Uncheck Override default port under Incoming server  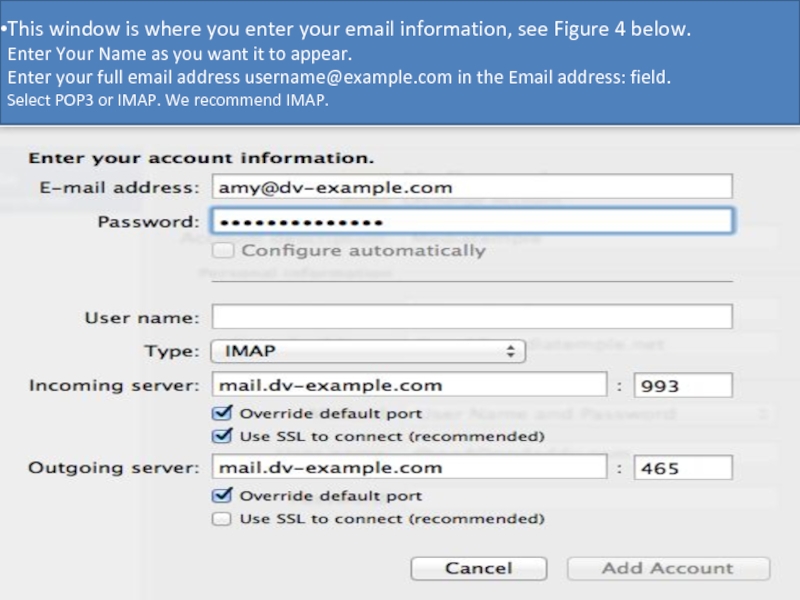click(x=222, y=413)
